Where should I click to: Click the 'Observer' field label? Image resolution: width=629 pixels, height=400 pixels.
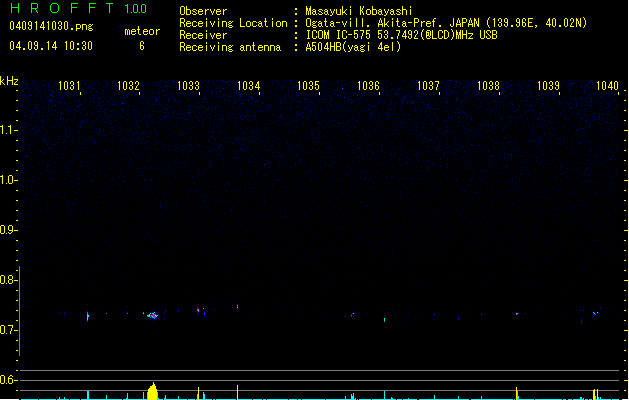pyautogui.click(x=203, y=11)
